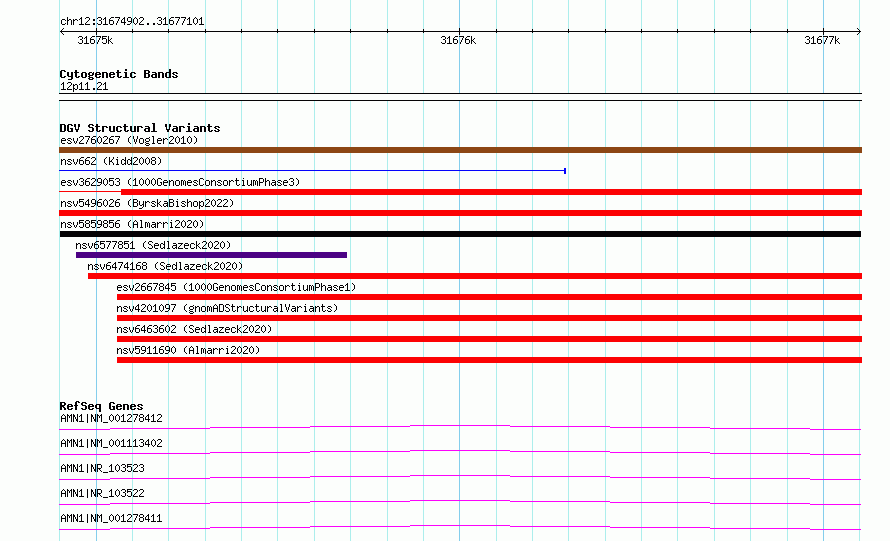This screenshot has height=541, width=890.
Task: Click the nsv6463602 (Sedlazeck2020) label
Action: 194,329
